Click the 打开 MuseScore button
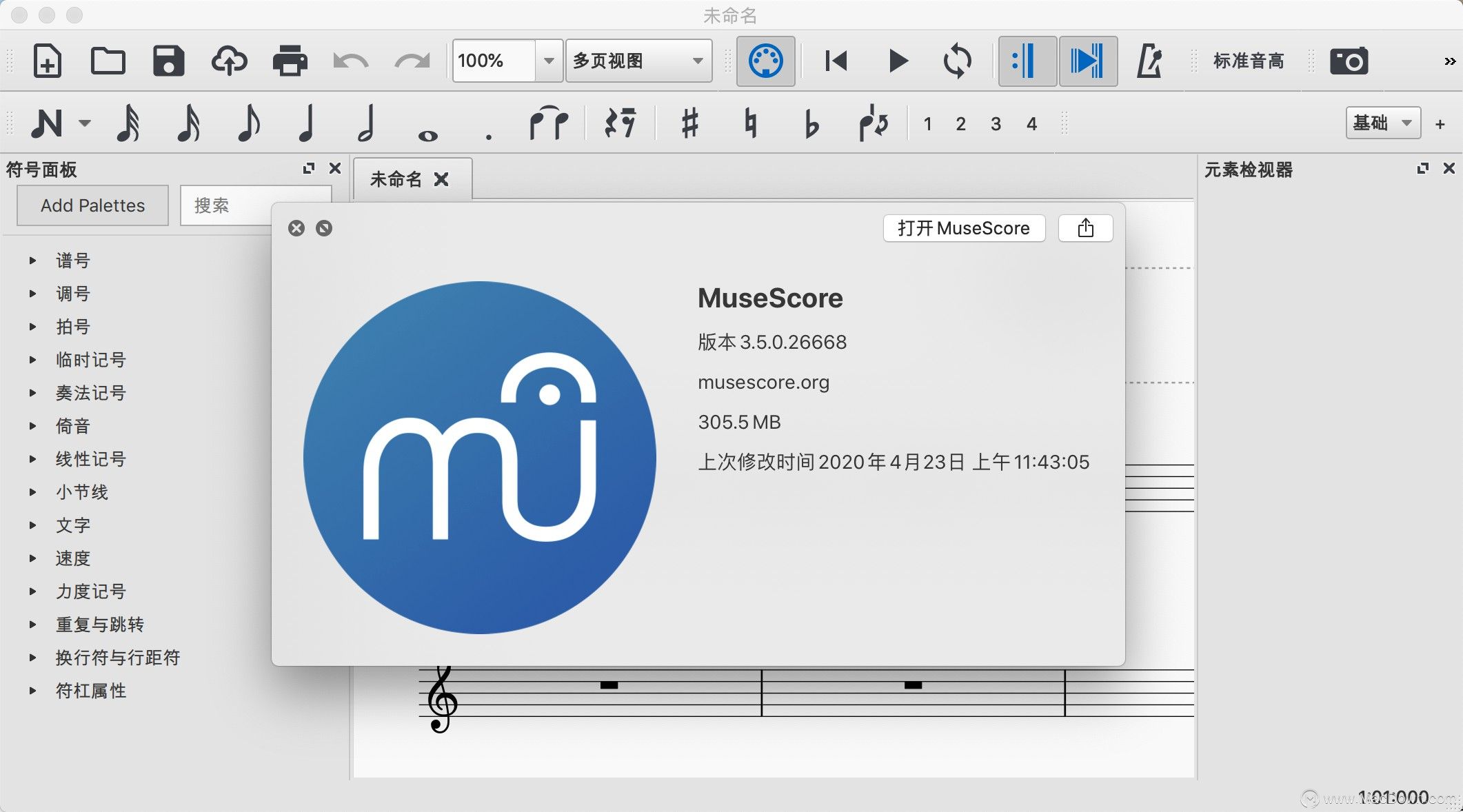 (964, 228)
